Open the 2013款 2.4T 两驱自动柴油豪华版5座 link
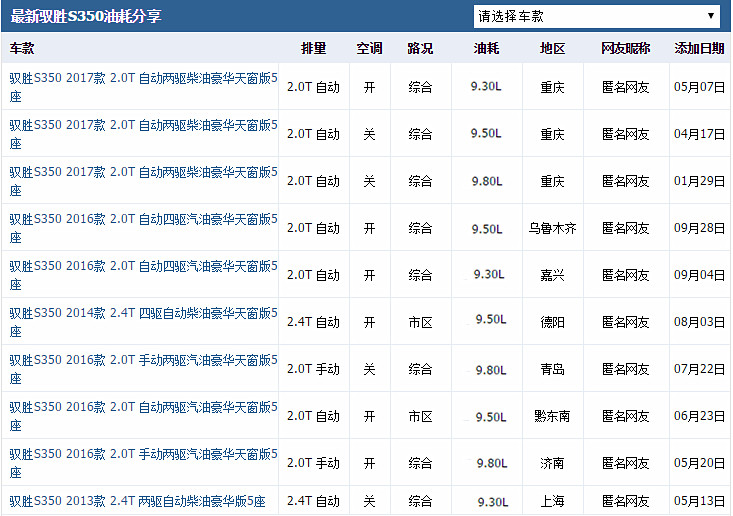The width and height of the screenshot is (733, 516). point(137,501)
